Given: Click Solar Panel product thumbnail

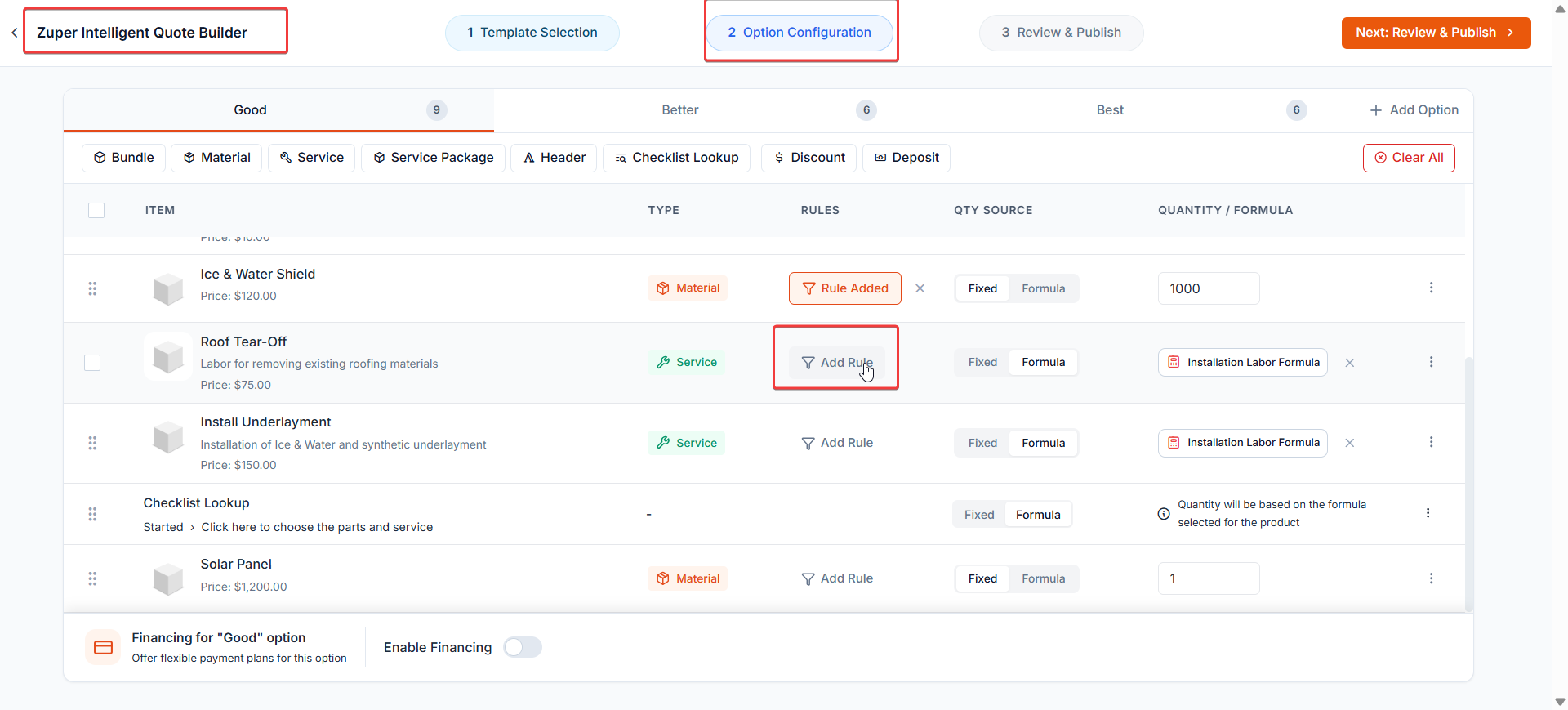Looking at the screenshot, I should click(x=168, y=578).
